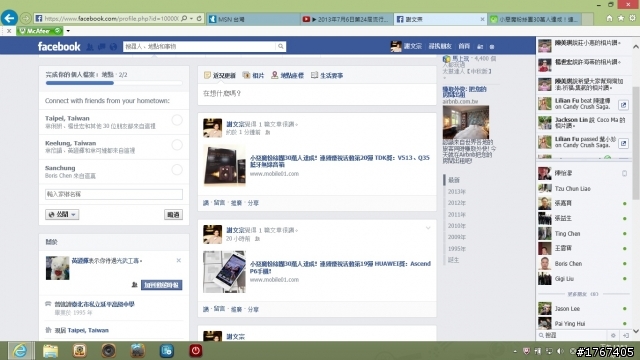Switch to the MSN 台灣 browser tab
The height and width of the screenshot is (360, 640).
point(253,19)
